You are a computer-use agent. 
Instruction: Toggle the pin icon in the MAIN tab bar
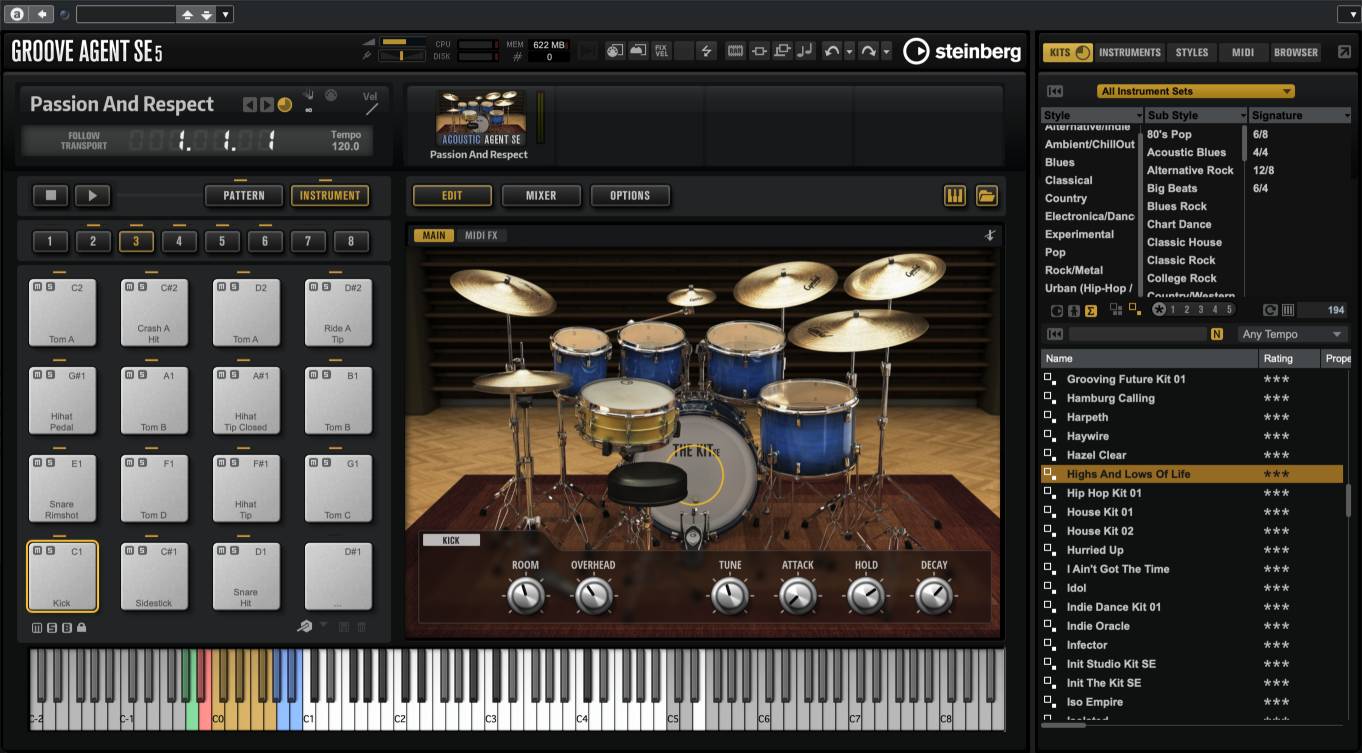coord(989,236)
